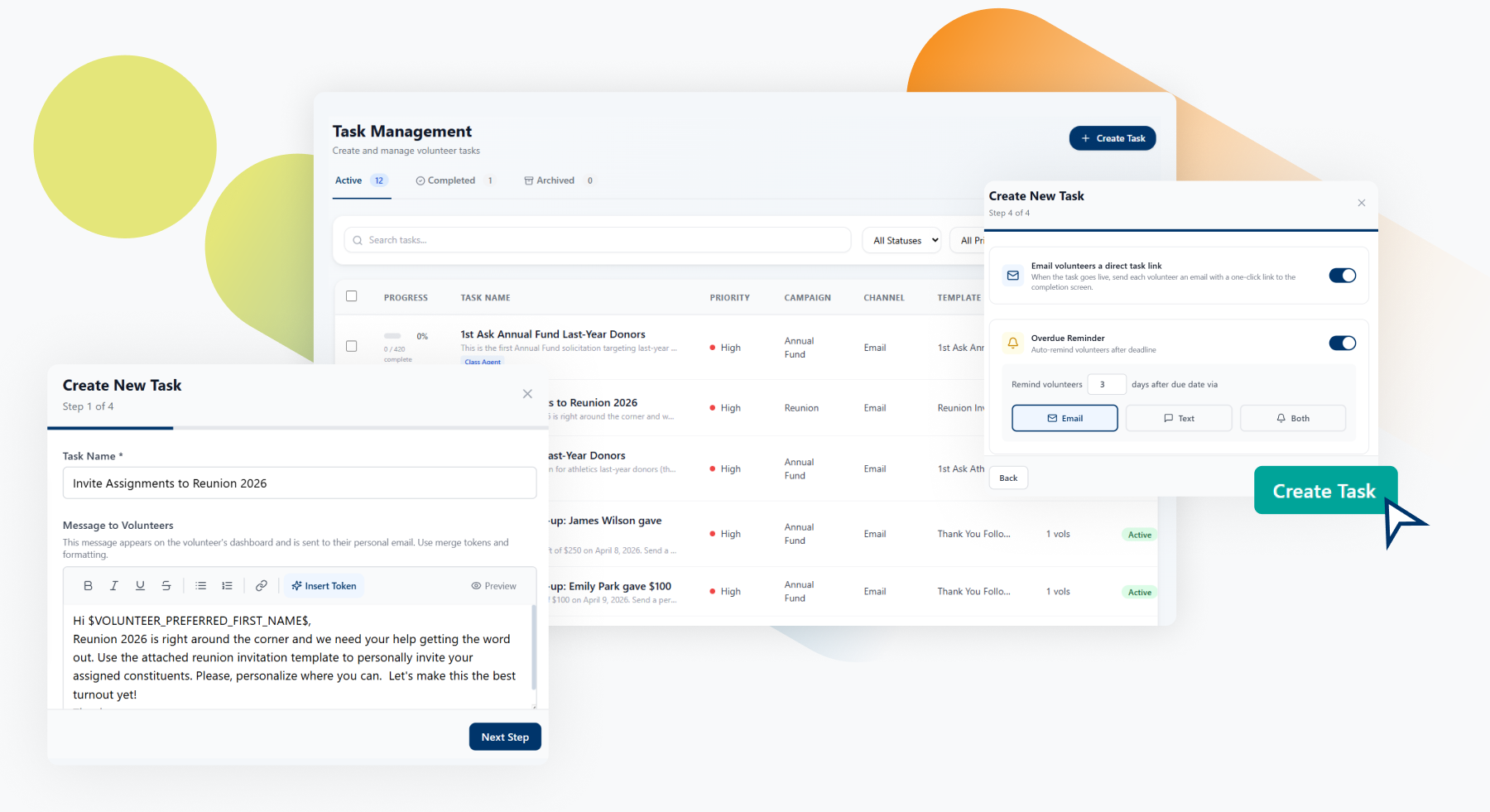Viewport: 1490px width, 812px height.
Task: Sort by the CAMPAIGN column header
Action: [807, 297]
